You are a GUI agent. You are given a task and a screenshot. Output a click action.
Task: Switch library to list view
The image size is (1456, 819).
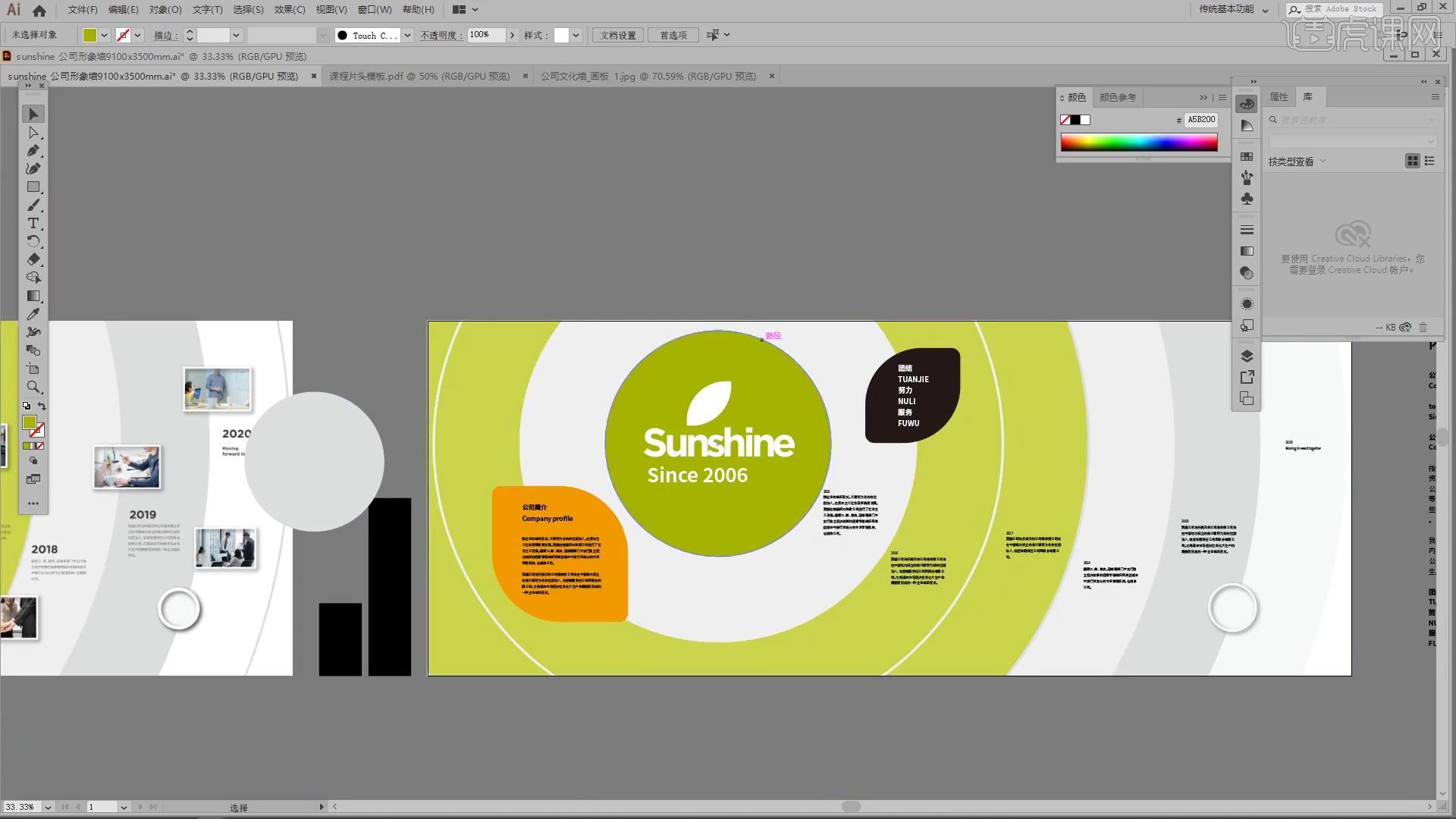pyautogui.click(x=1429, y=161)
